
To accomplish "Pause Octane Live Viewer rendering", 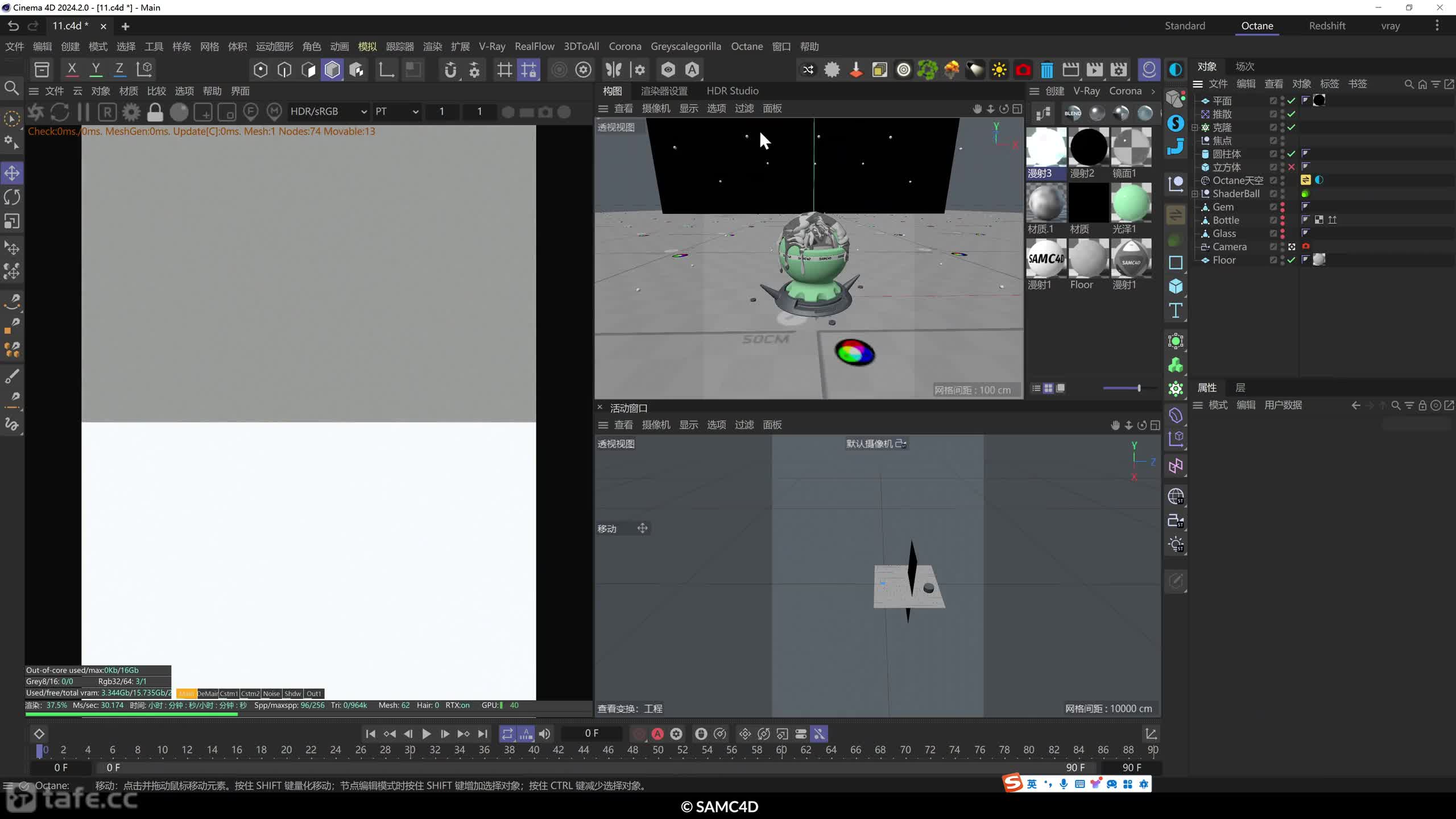I will [x=84, y=112].
